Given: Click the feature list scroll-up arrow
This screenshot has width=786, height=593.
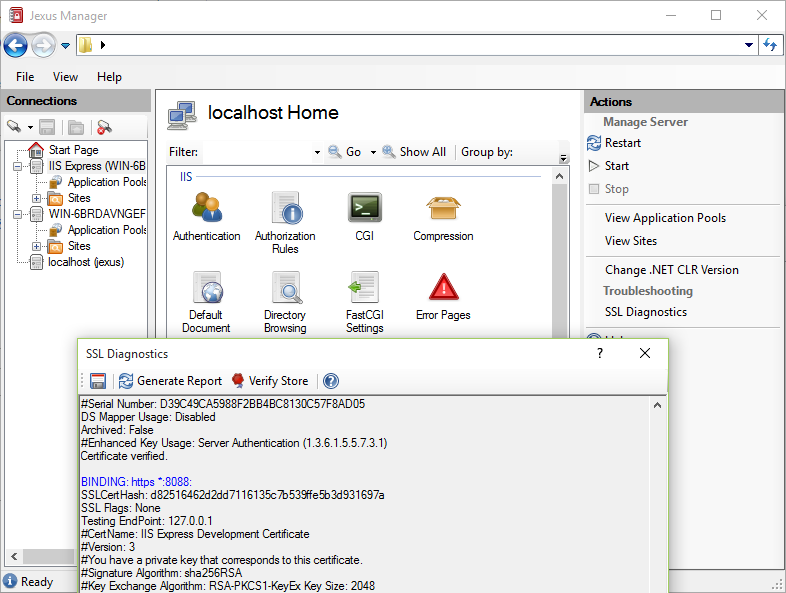Looking at the screenshot, I should (x=559, y=176).
